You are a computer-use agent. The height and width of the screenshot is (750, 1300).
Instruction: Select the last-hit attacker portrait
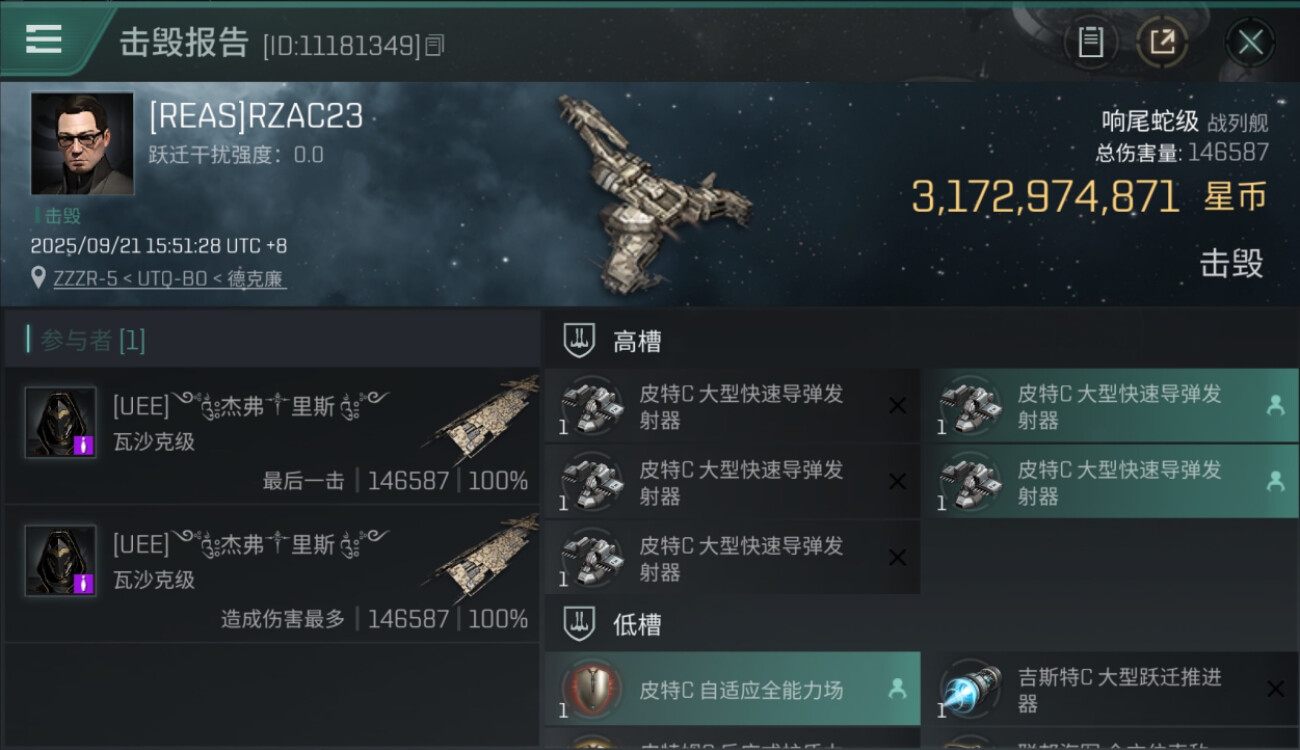pos(61,422)
